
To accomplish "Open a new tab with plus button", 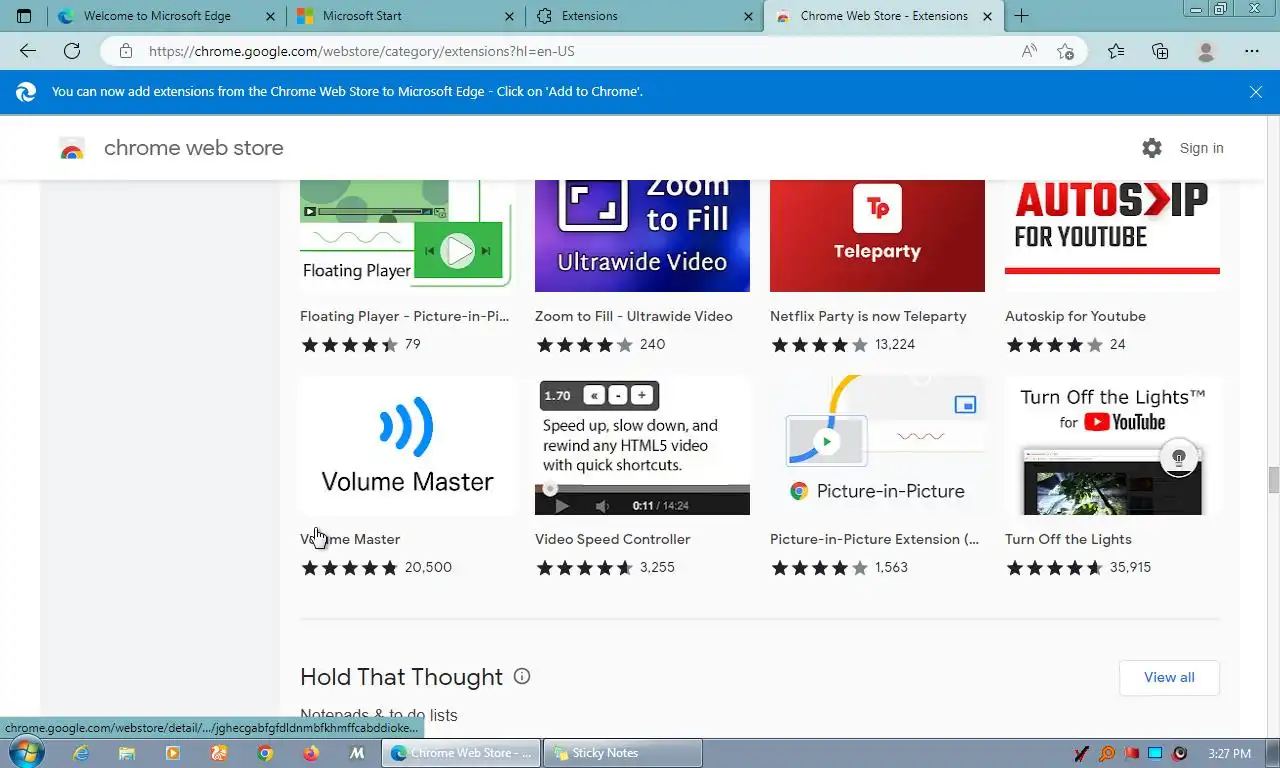I will (x=1021, y=16).
